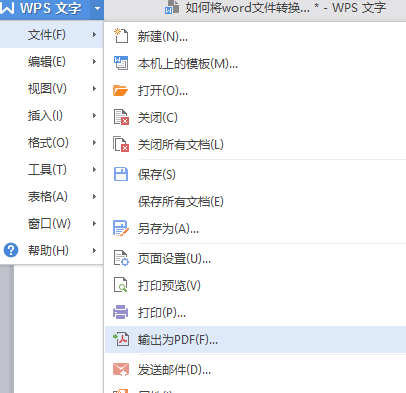The height and width of the screenshot is (393, 406).
Task: Click the Page Setup gear icon
Action: click(x=121, y=258)
